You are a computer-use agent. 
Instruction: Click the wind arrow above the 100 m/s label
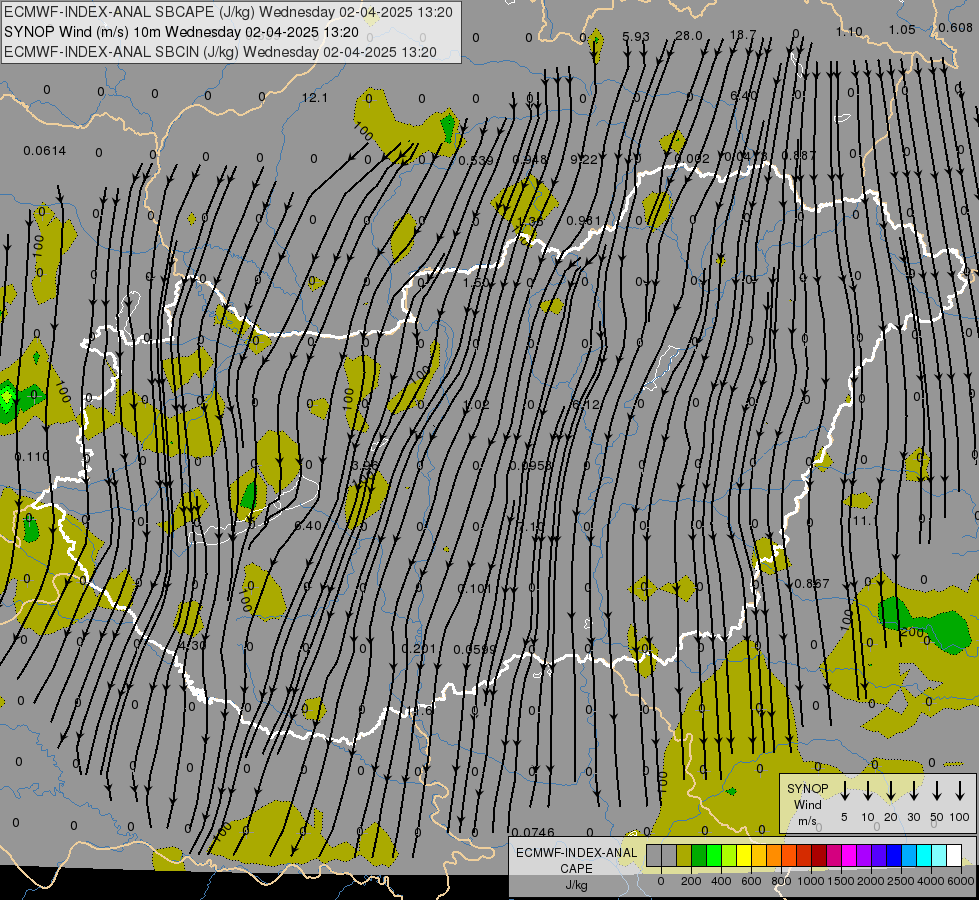[x=960, y=792]
